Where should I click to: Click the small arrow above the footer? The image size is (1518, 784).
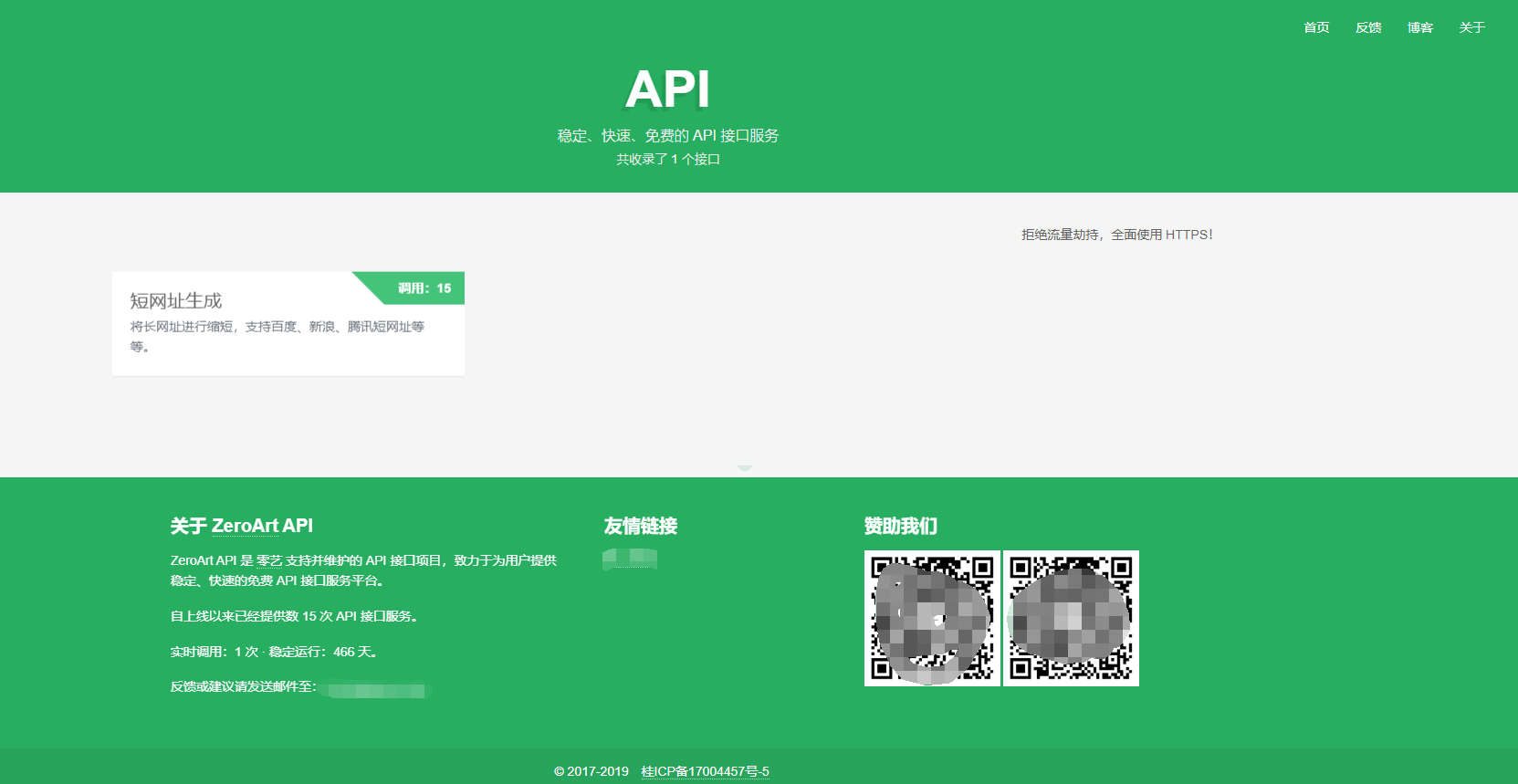click(x=745, y=468)
